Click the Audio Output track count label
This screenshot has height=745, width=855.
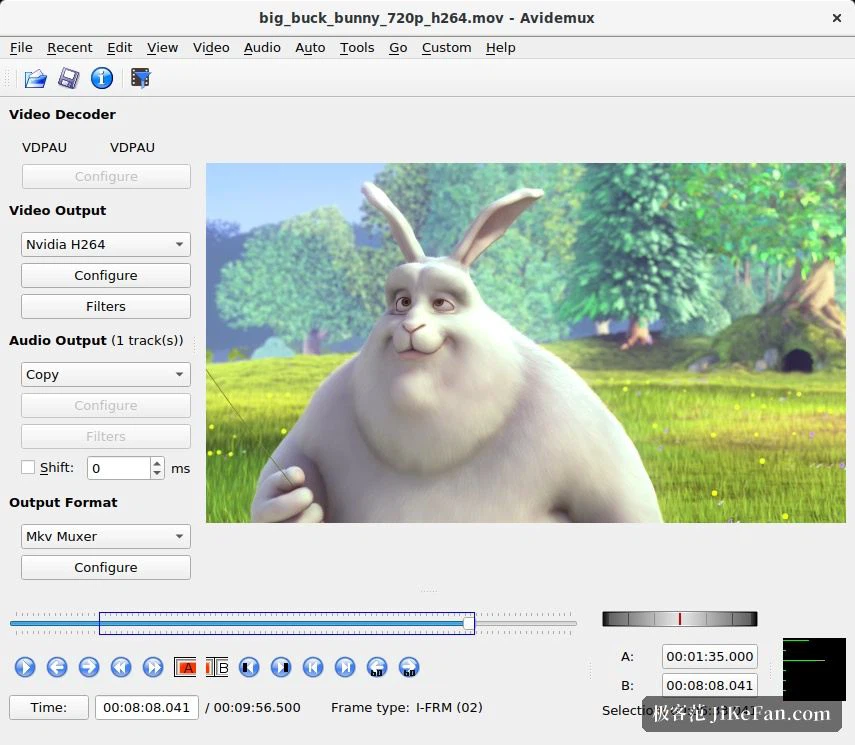(147, 340)
